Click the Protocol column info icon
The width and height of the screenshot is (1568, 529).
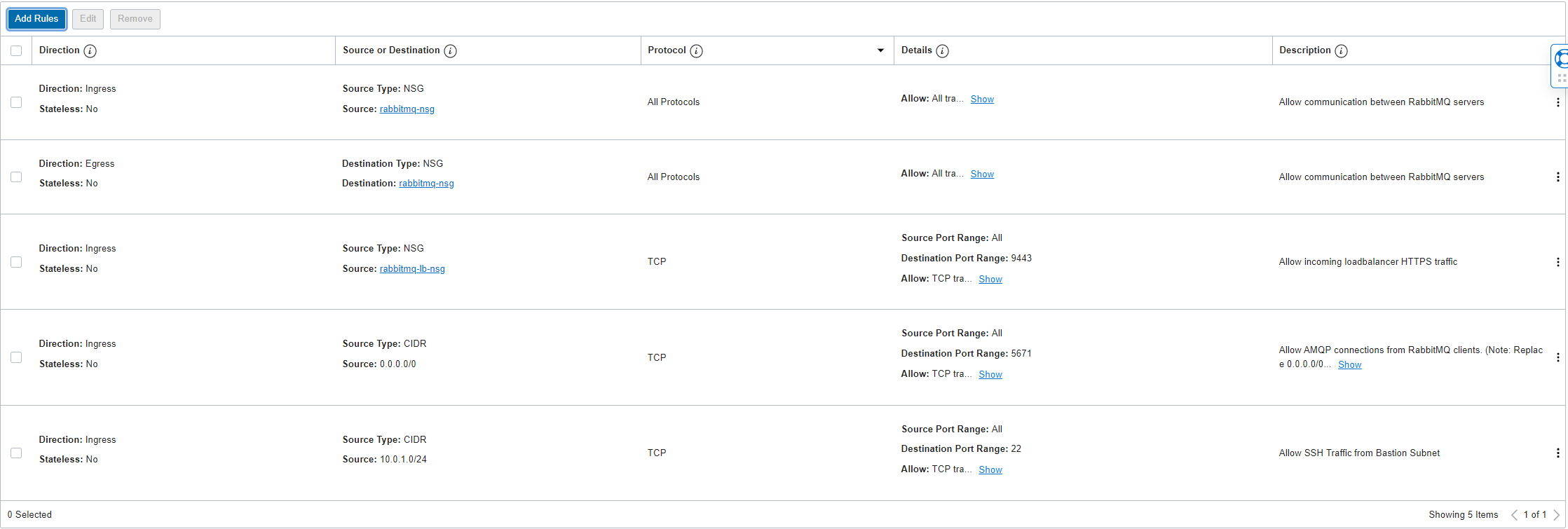pos(696,51)
